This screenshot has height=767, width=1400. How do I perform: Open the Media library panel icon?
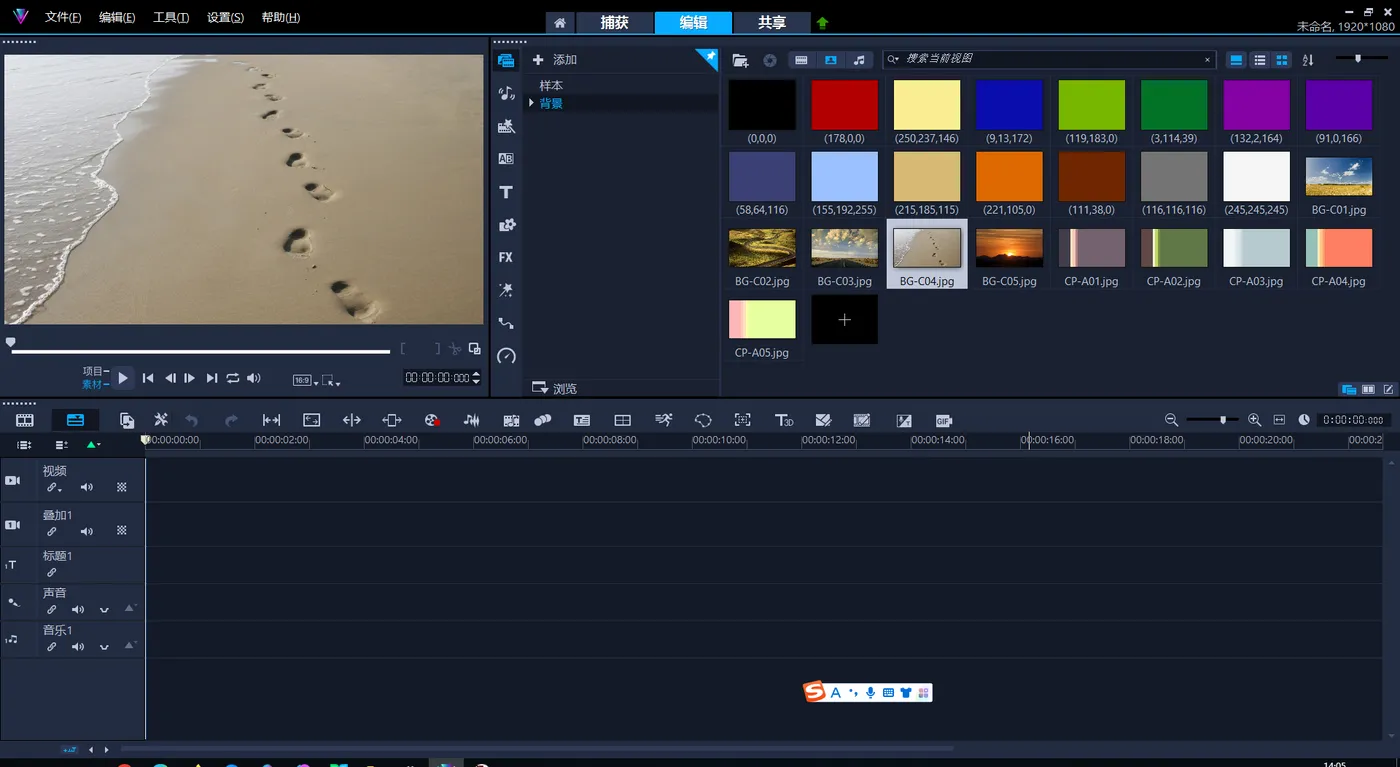click(506, 60)
